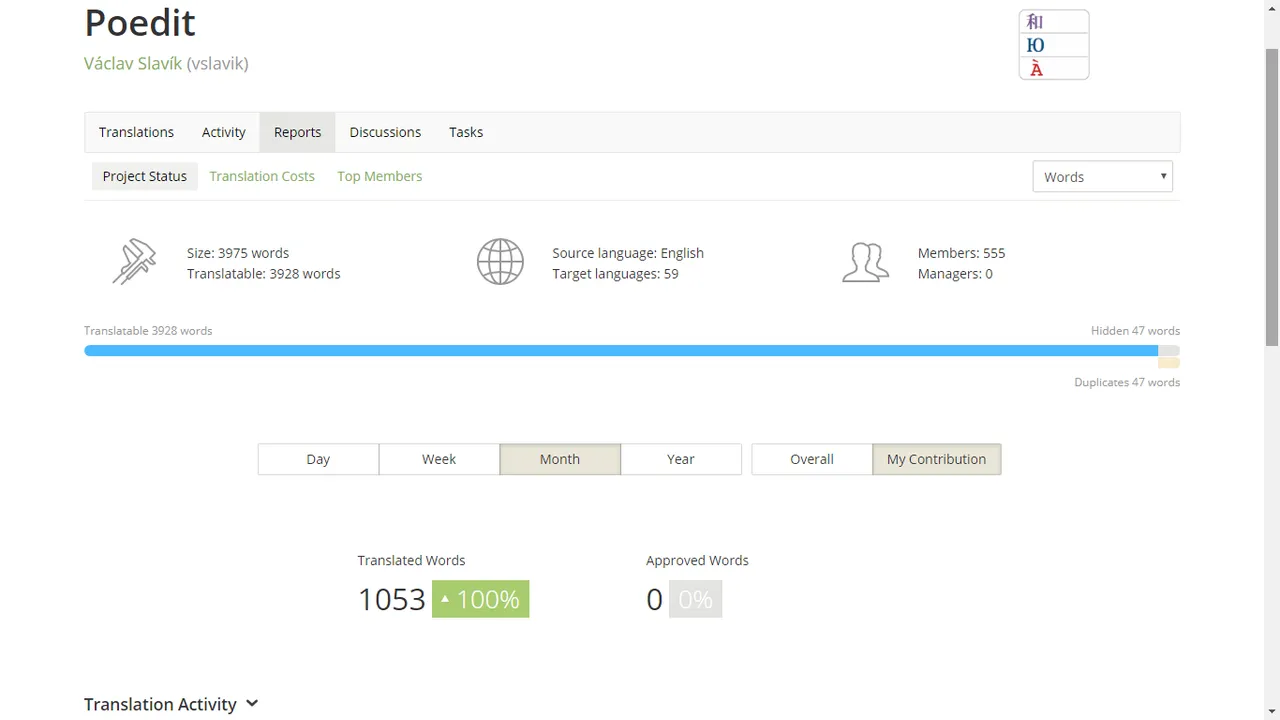Click the 'Duplicates 47 words' label

pos(1127,383)
